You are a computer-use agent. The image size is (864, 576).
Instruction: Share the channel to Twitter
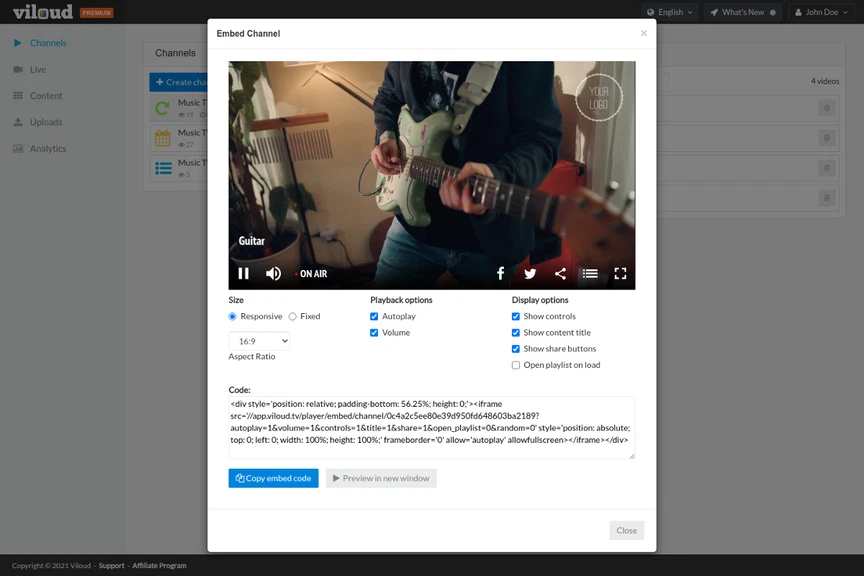[530, 272]
